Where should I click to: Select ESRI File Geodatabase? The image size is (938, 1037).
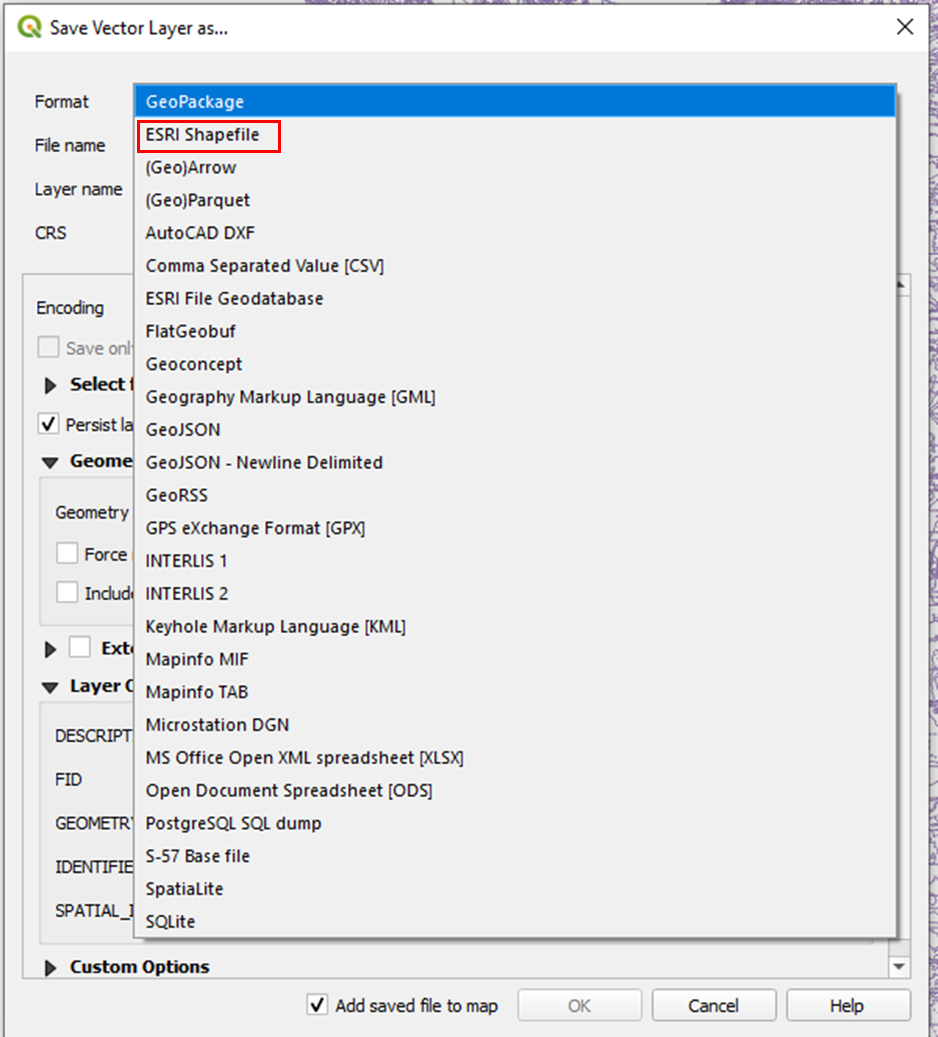pos(515,298)
